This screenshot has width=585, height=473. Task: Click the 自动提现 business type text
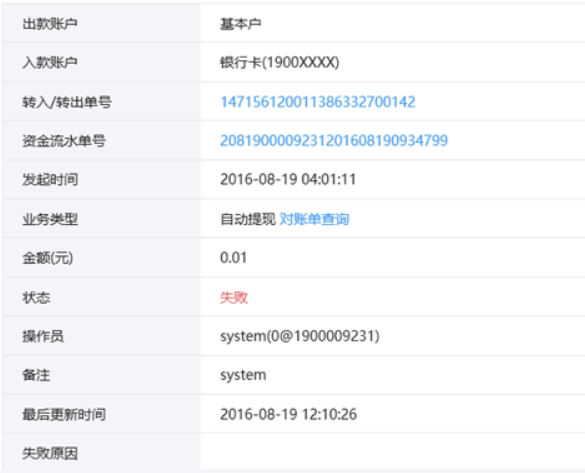tap(247, 219)
